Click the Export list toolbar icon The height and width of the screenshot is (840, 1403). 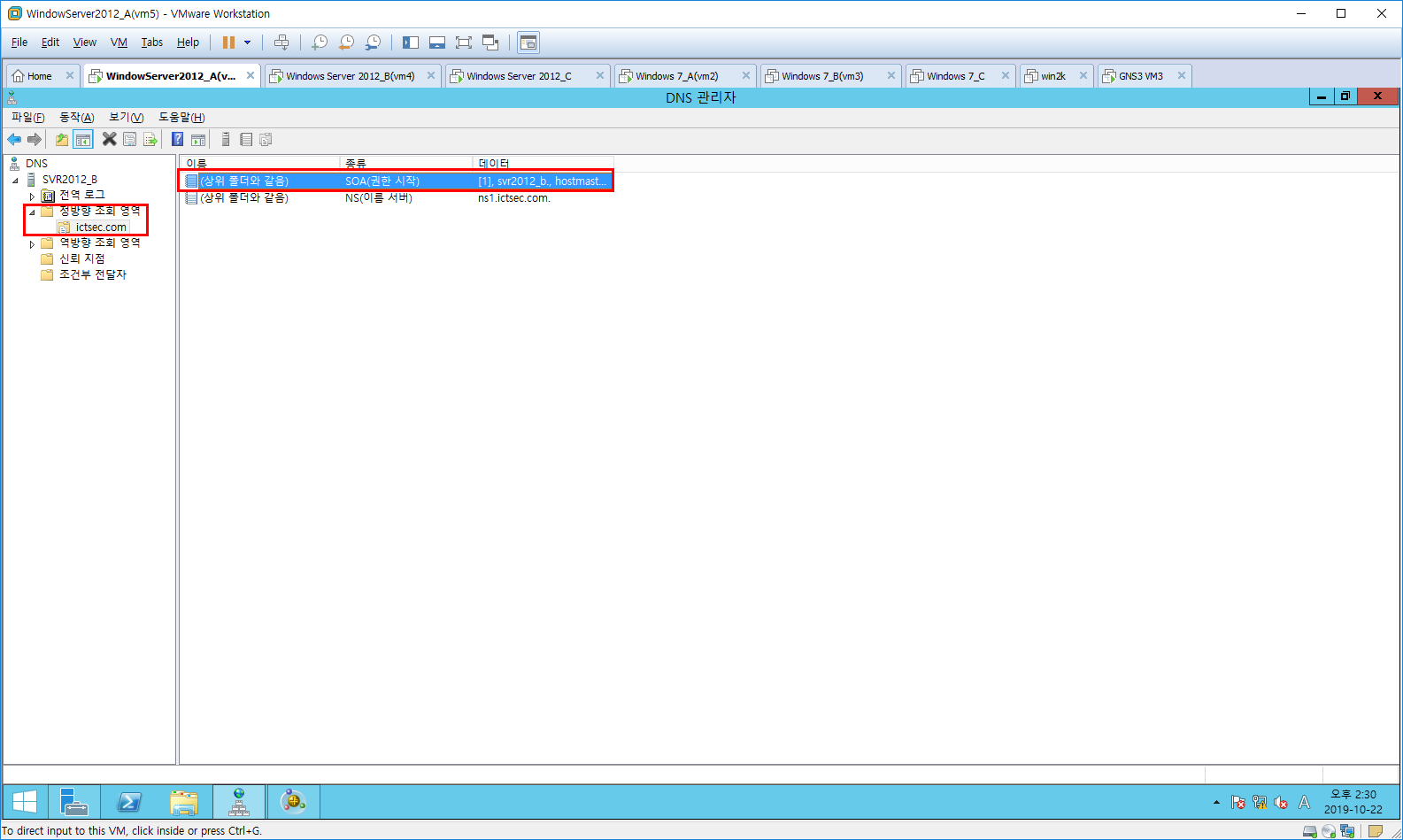pos(150,139)
